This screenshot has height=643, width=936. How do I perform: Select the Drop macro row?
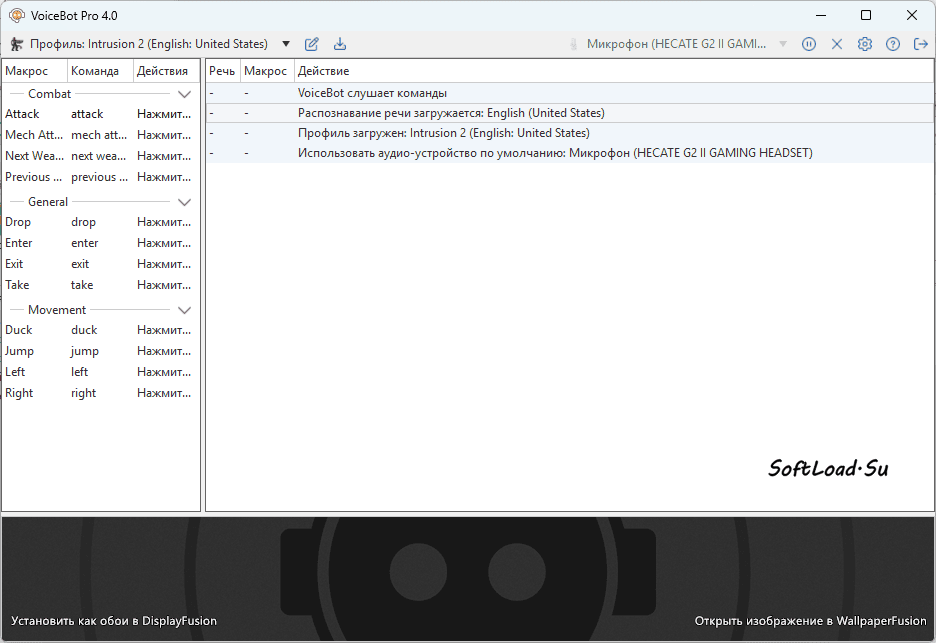tap(101, 222)
